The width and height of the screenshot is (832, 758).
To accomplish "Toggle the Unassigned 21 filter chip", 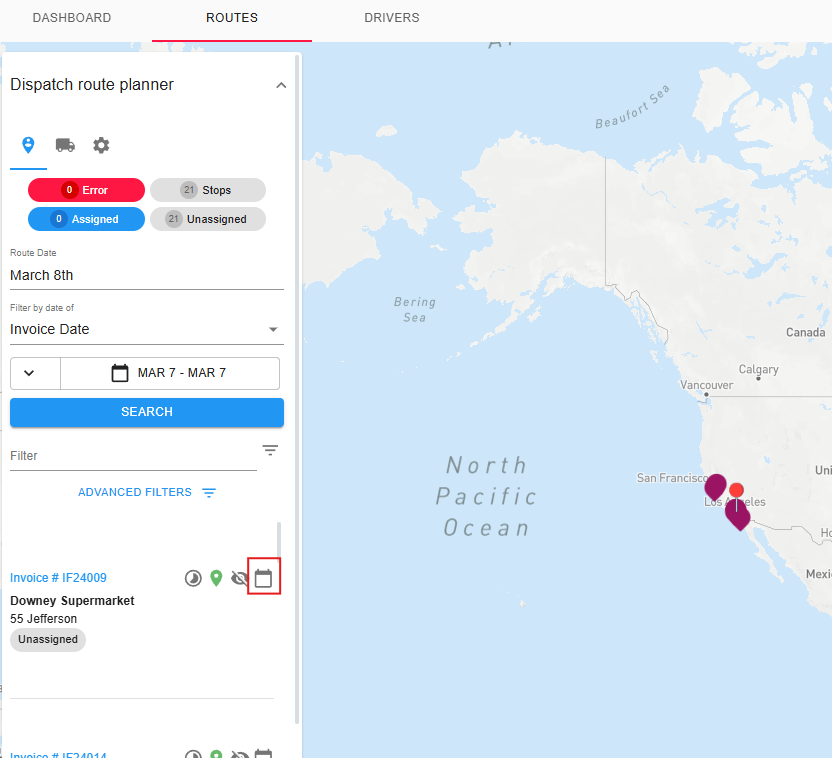I will 208,219.
